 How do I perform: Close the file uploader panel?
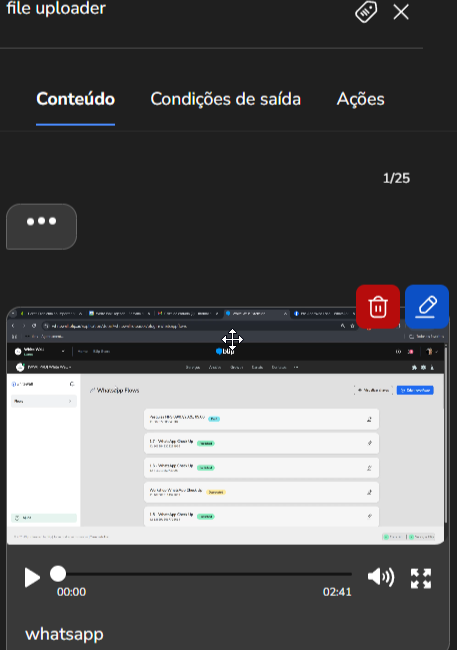click(401, 12)
